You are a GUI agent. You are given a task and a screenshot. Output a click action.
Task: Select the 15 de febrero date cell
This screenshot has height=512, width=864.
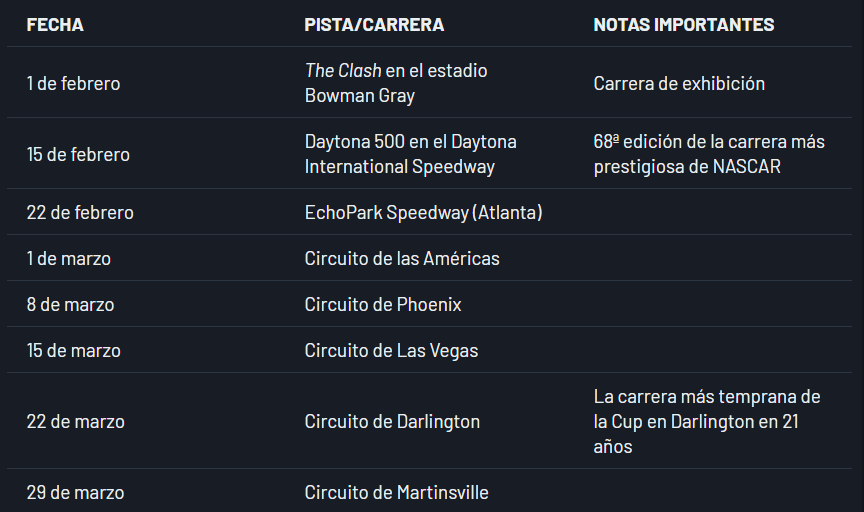tap(78, 154)
